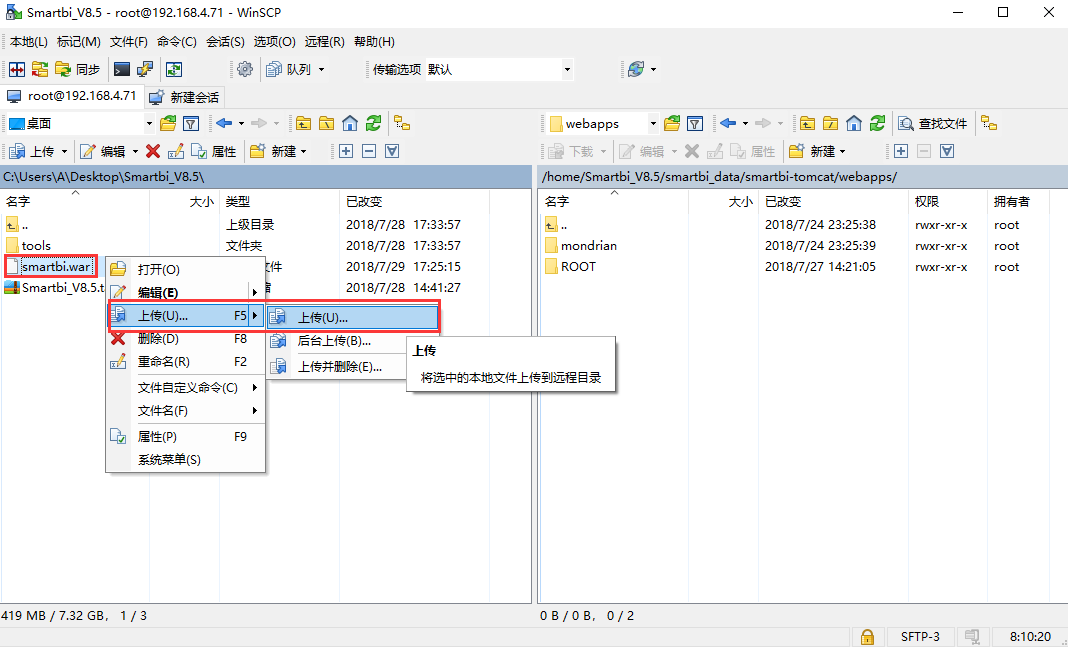Click the lock icon in status bar
Viewport: 1068px width, 647px height.
pyautogui.click(x=867, y=637)
